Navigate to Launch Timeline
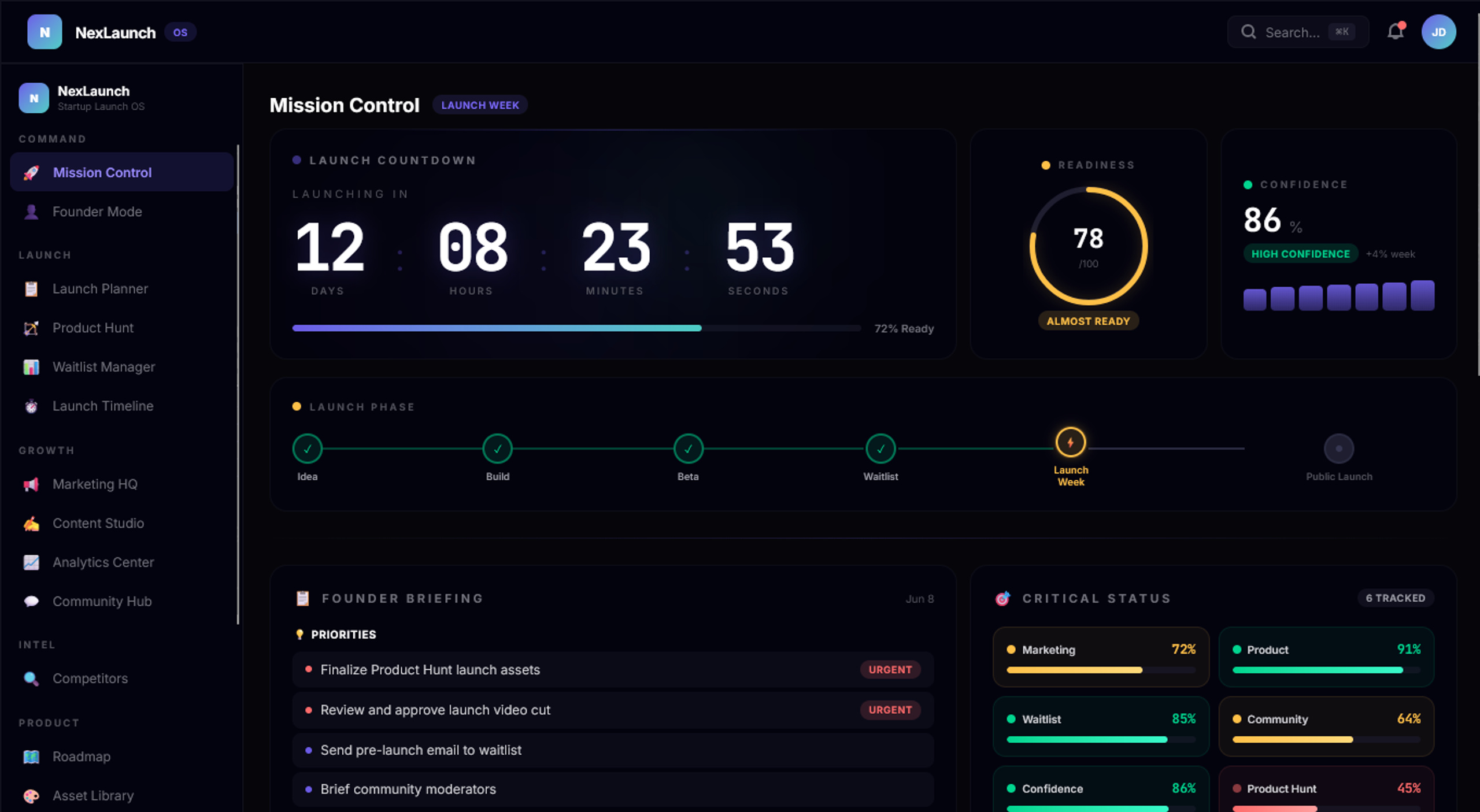 tap(121, 406)
